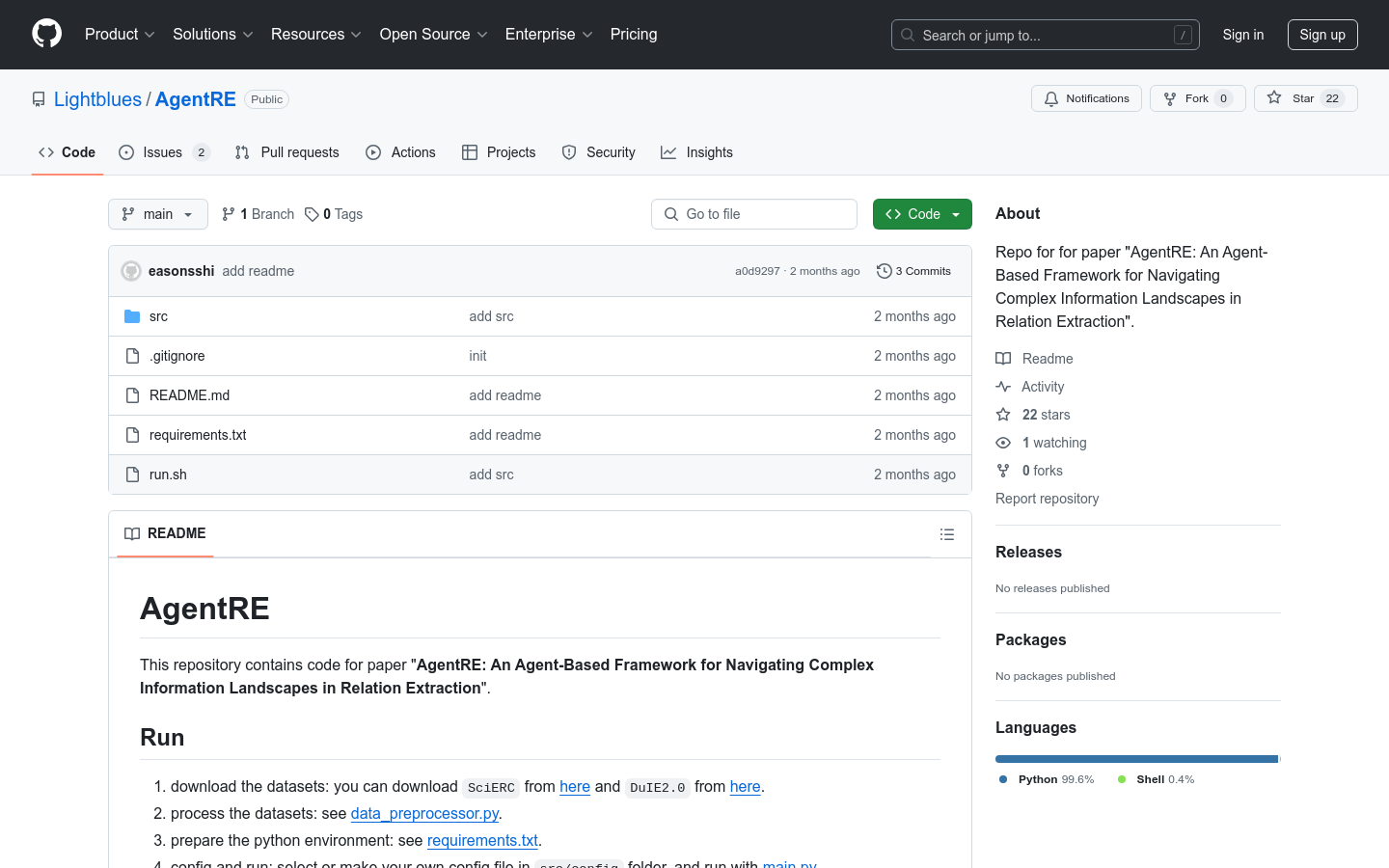Screen dimensions: 1389x868
Task: Switch to the Projects tab
Action: pyautogui.click(x=499, y=152)
